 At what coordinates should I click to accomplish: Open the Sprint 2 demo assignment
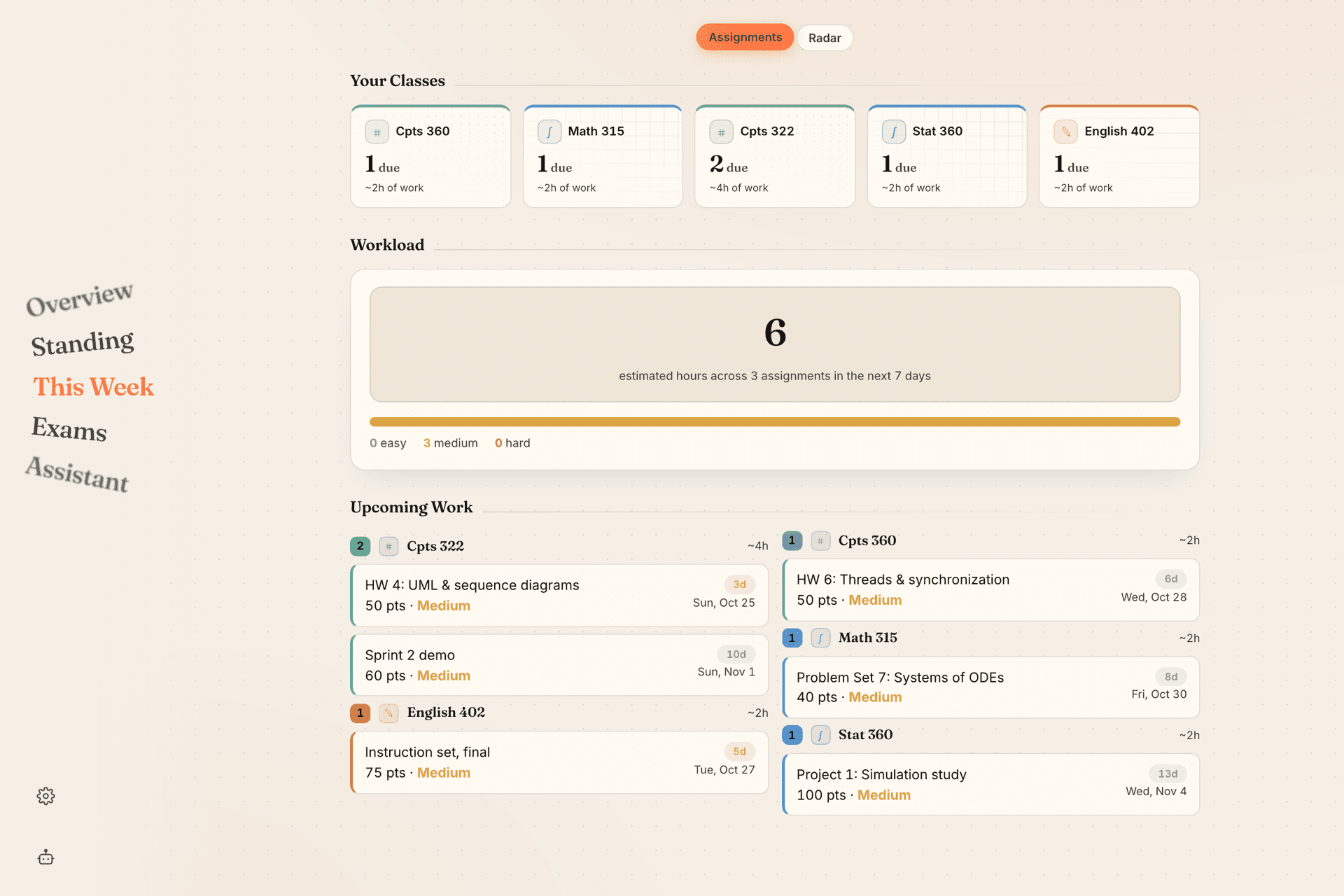tap(559, 665)
